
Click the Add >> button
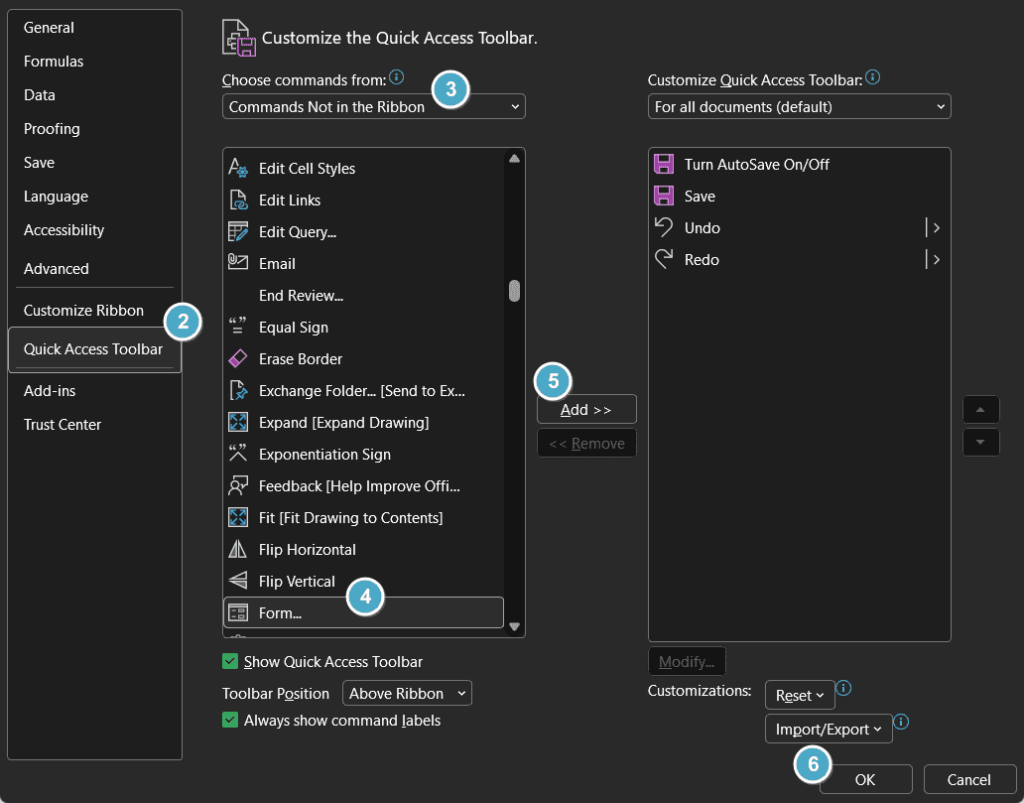click(586, 409)
